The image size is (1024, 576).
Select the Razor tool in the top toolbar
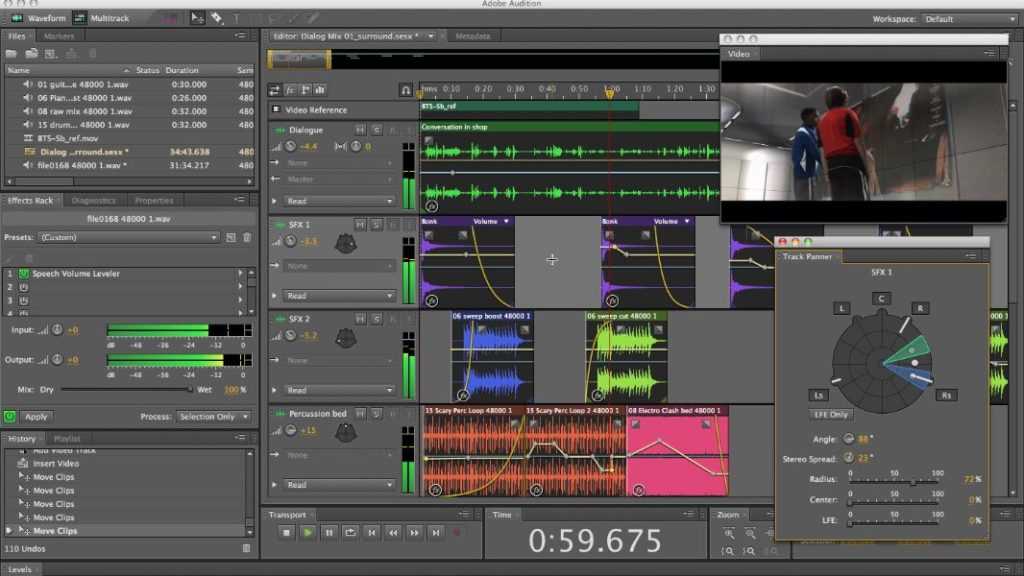pos(216,18)
